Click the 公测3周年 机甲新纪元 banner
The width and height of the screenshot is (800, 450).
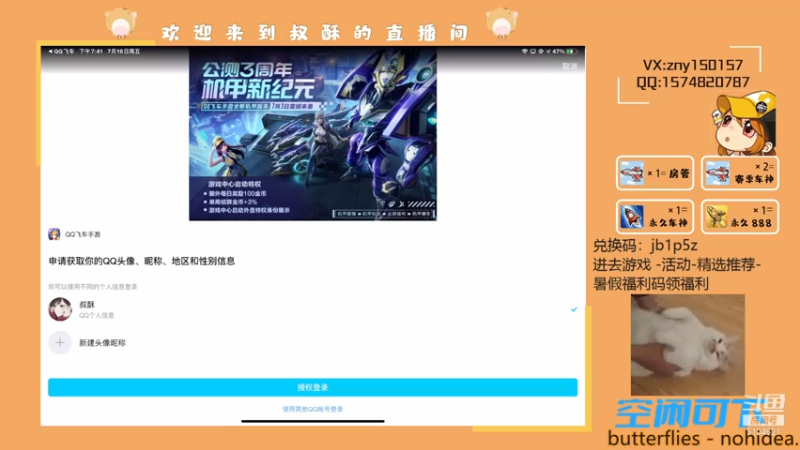point(313,134)
